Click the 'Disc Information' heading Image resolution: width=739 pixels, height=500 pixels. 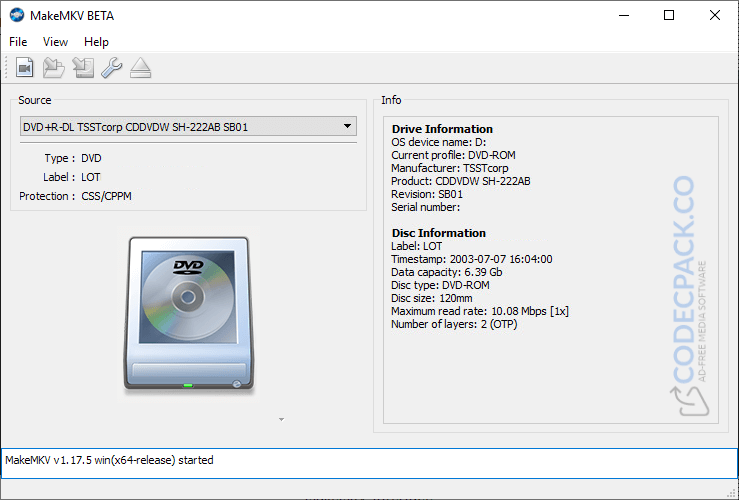click(x=438, y=233)
